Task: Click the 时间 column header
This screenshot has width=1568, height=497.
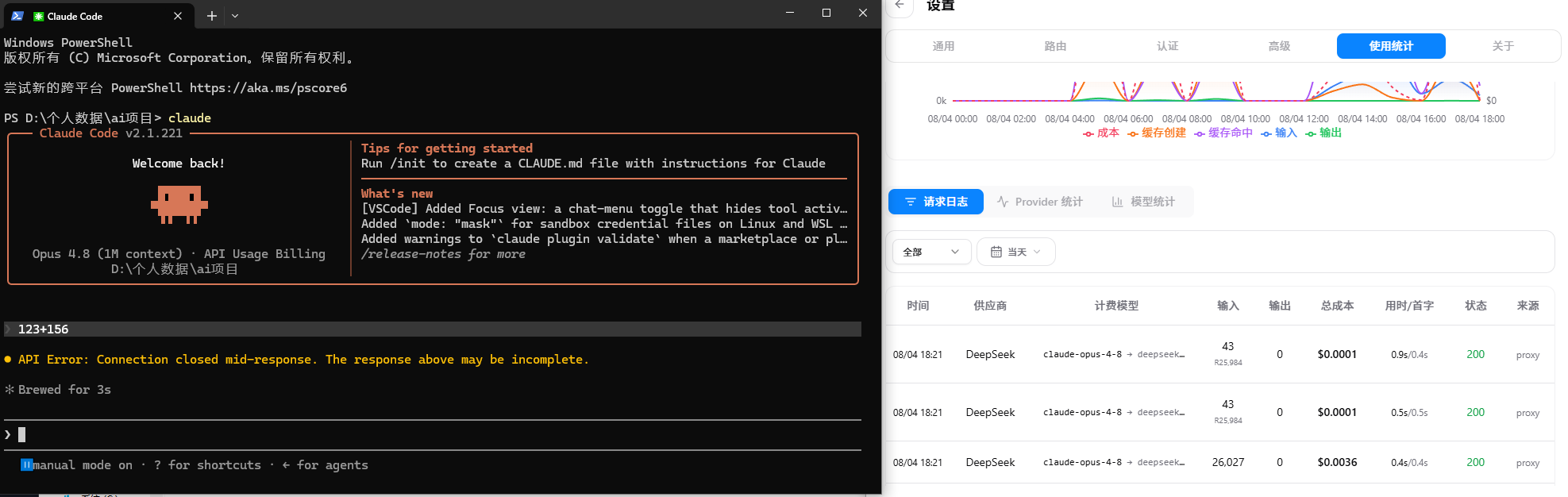Action: 918,306
